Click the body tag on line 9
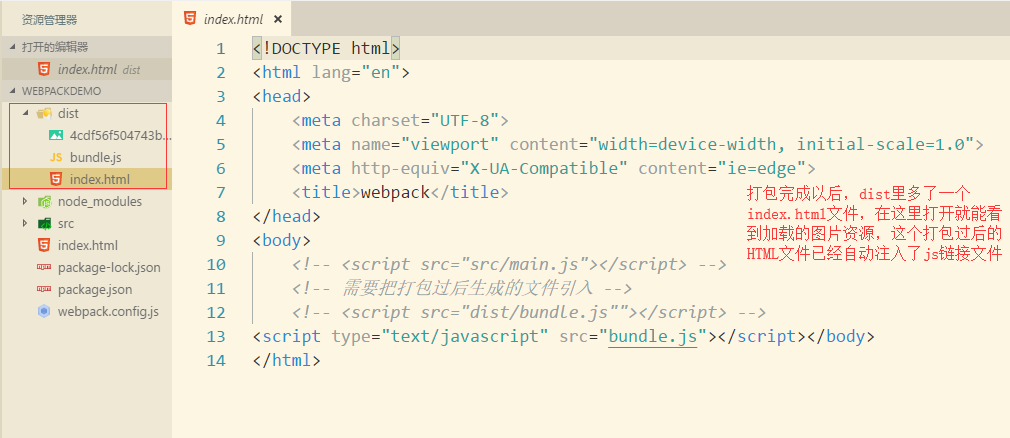This screenshot has width=1010, height=438. 282,240
